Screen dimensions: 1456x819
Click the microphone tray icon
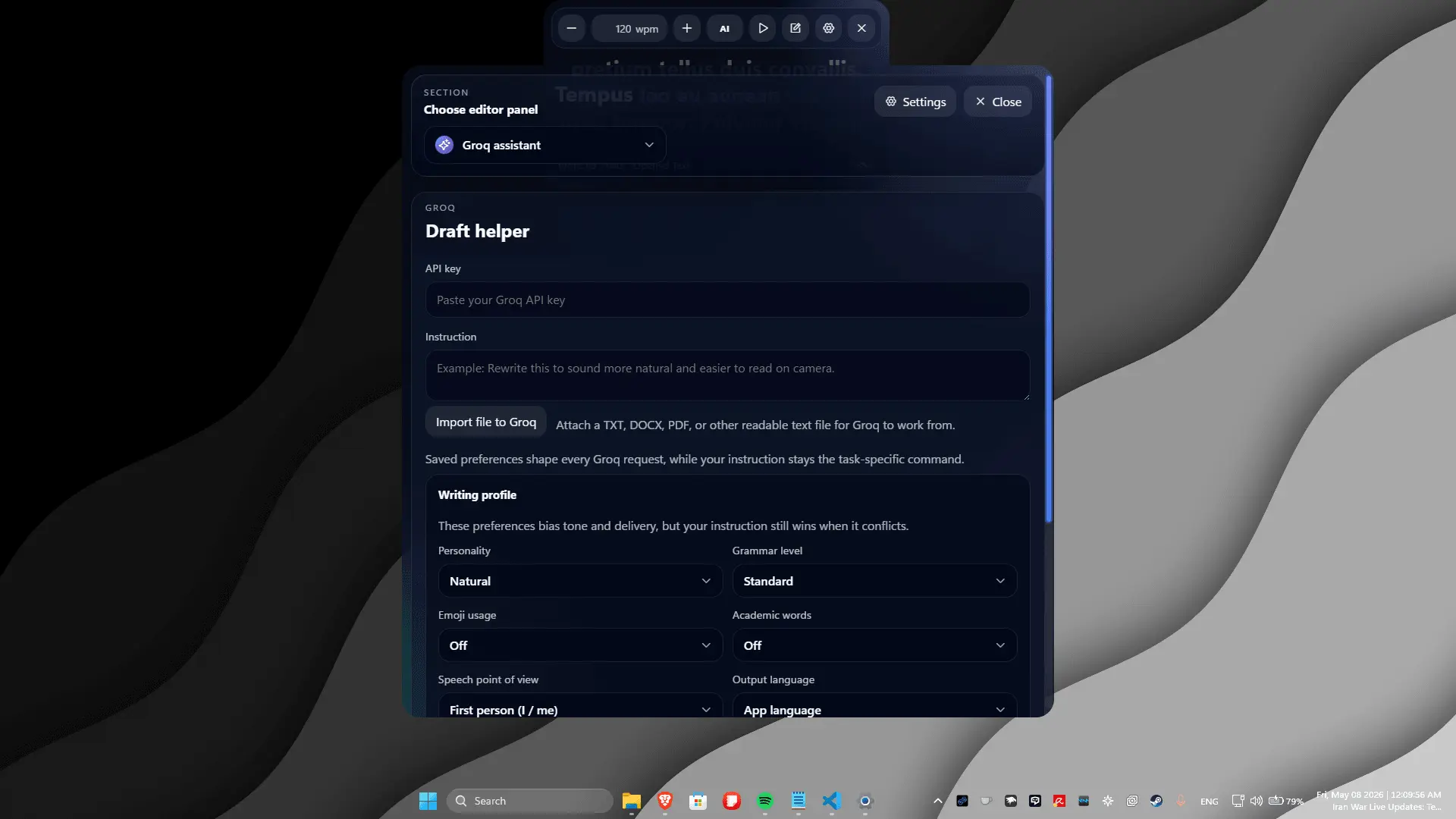[x=1181, y=801]
